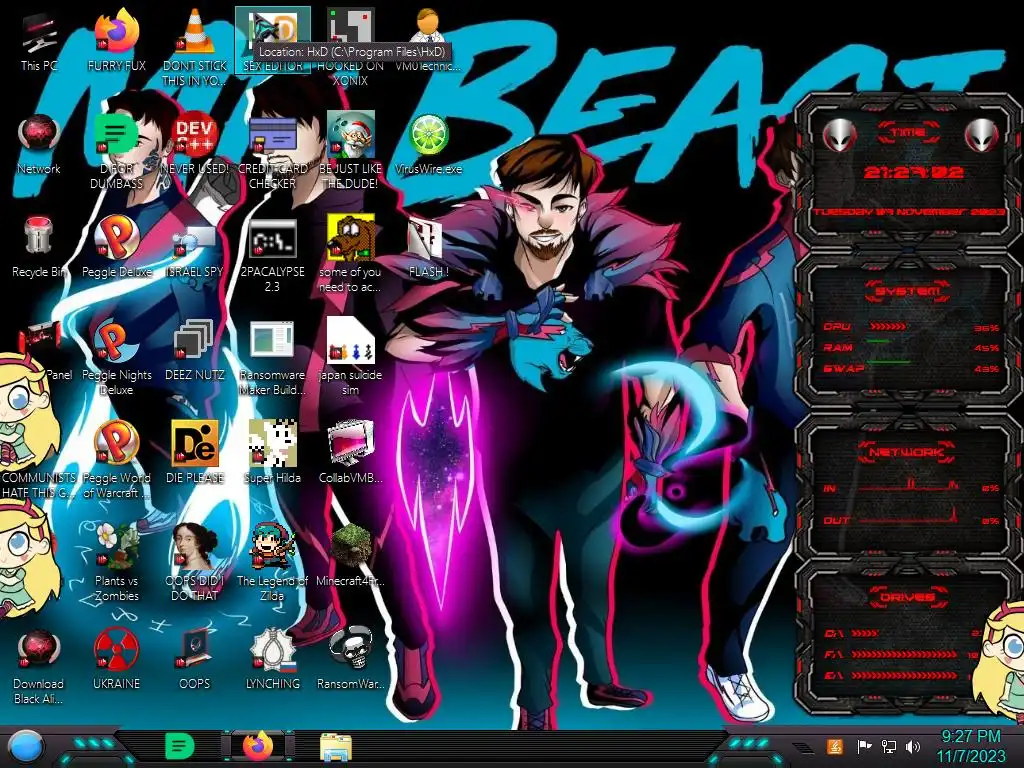Viewport: 1024px width, 768px height.
Task: Click the left alien head widget icon
Action: pyautogui.click(x=839, y=135)
